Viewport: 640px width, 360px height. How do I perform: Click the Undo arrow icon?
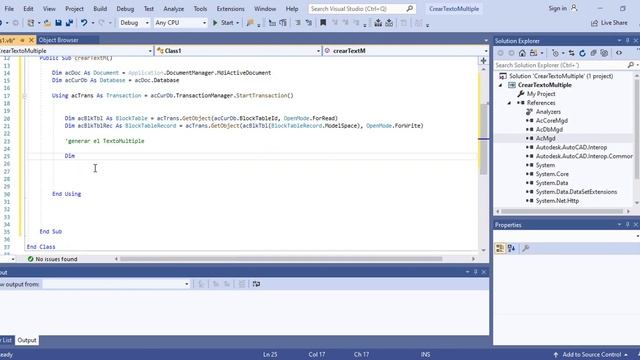click(84, 23)
